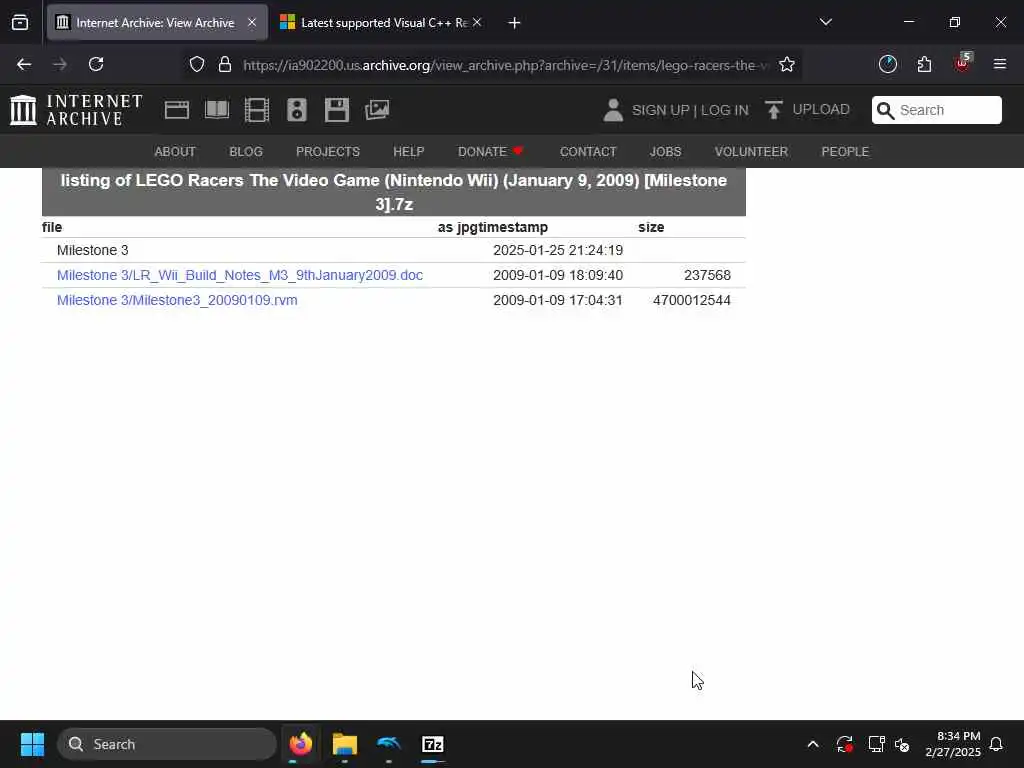Open a new browser tab
Image resolution: width=1024 pixels, height=768 pixels.
[515, 23]
